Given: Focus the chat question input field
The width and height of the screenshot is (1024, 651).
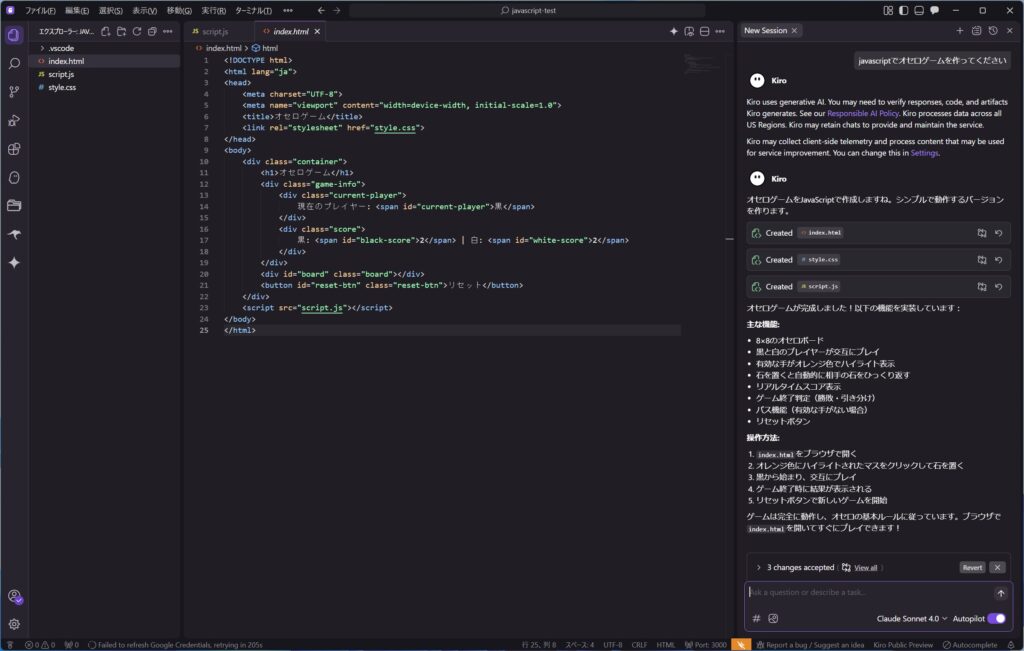Looking at the screenshot, I should [869, 593].
